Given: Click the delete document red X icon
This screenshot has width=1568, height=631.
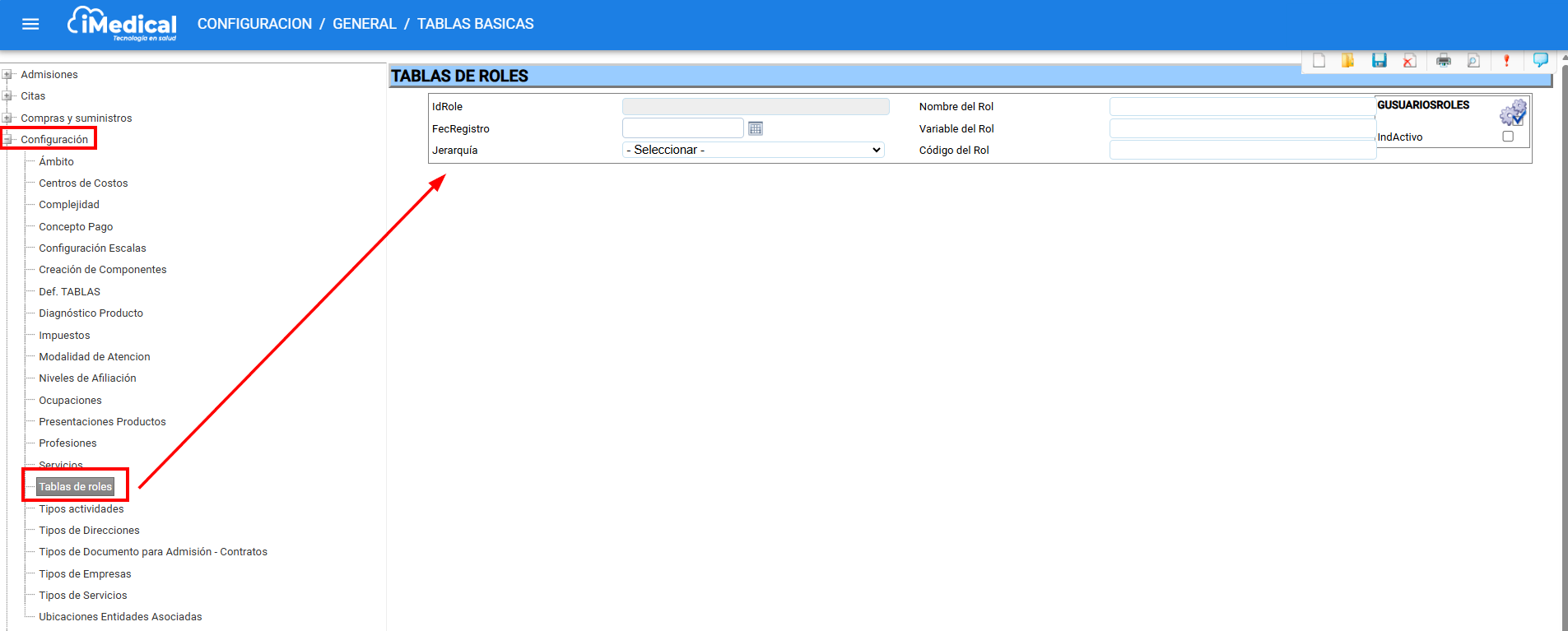Looking at the screenshot, I should pos(1409,61).
